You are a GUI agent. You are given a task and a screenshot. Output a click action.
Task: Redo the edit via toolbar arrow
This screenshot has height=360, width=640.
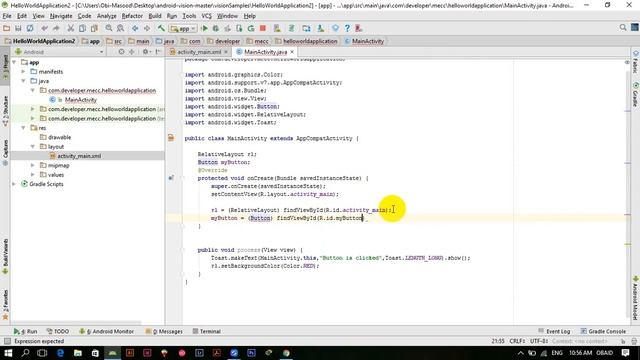[x=56, y=28]
